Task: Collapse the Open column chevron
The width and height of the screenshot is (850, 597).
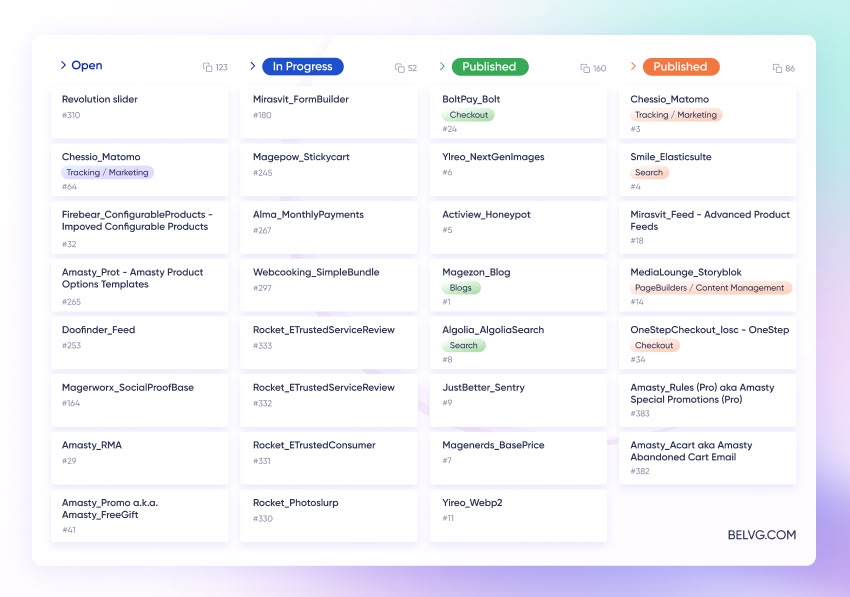Action: point(63,65)
